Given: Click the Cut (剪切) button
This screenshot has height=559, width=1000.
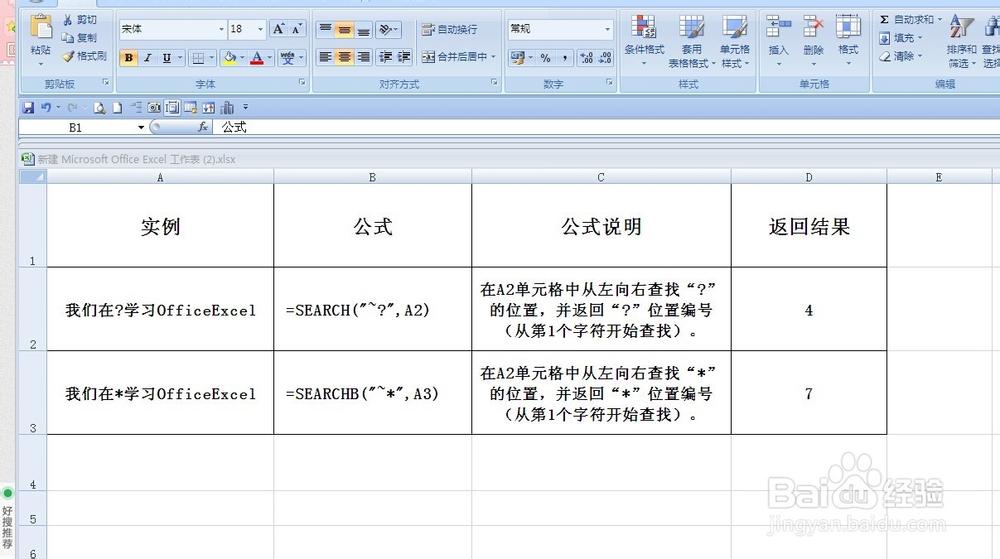Looking at the screenshot, I should [x=80, y=20].
